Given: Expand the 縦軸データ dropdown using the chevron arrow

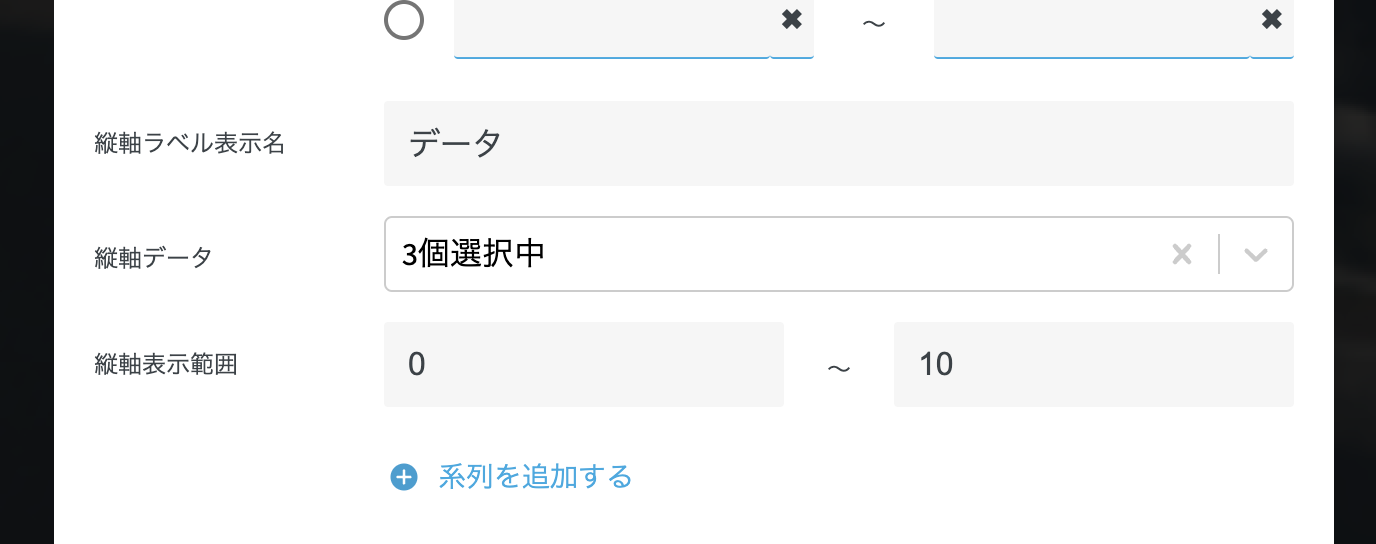Looking at the screenshot, I should pyautogui.click(x=1256, y=255).
